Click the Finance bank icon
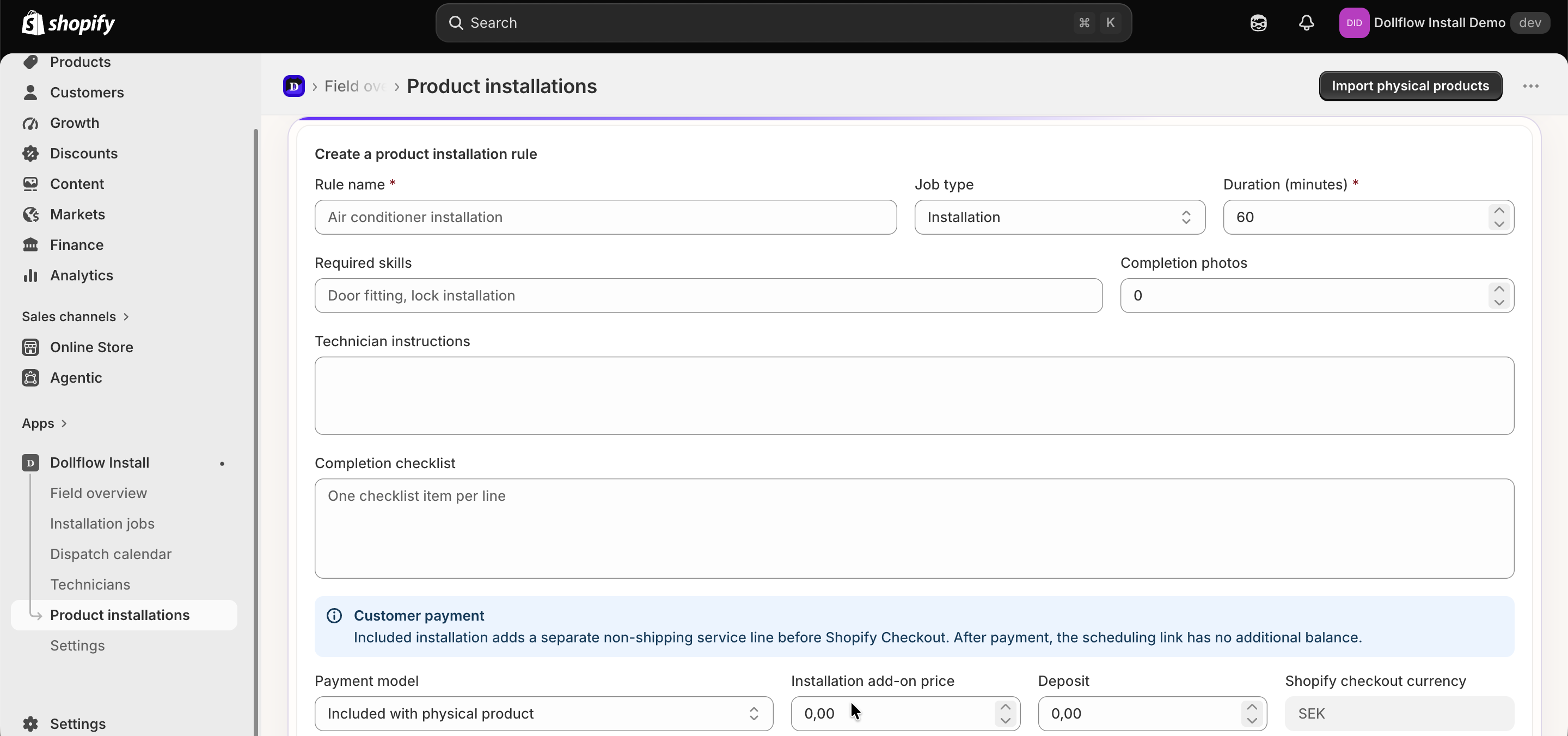The width and height of the screenshot is (1568, 736). [x=30, y=245]
